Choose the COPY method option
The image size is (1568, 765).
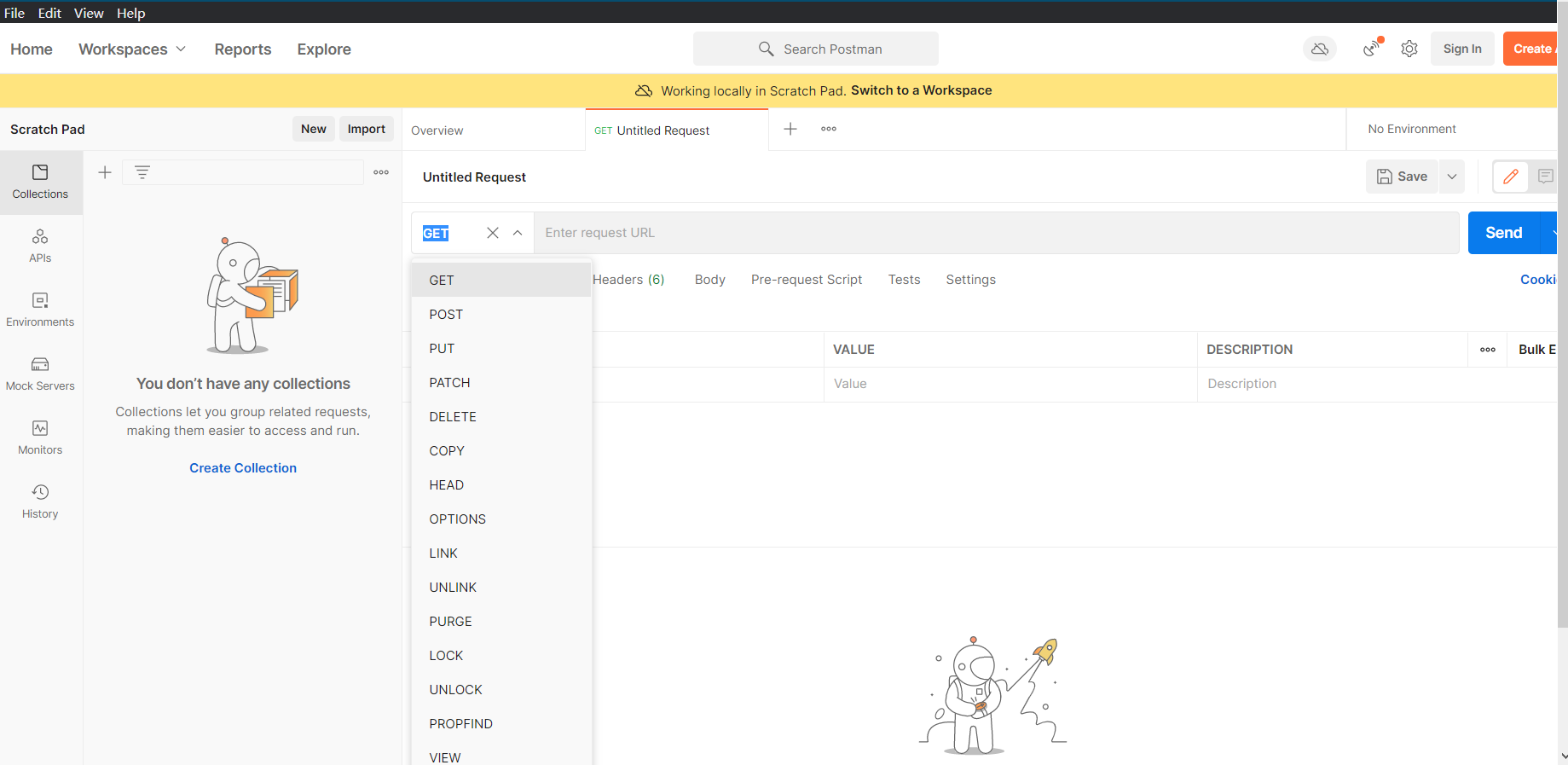pos(501,451)
